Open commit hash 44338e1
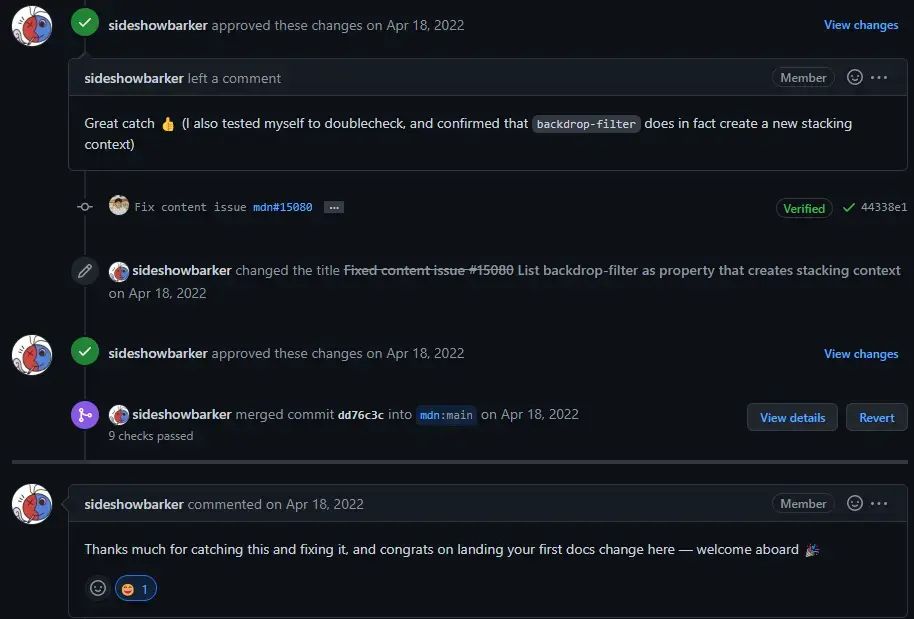Image resolution: width=914 pixels, height=619 pixels. 884,207
